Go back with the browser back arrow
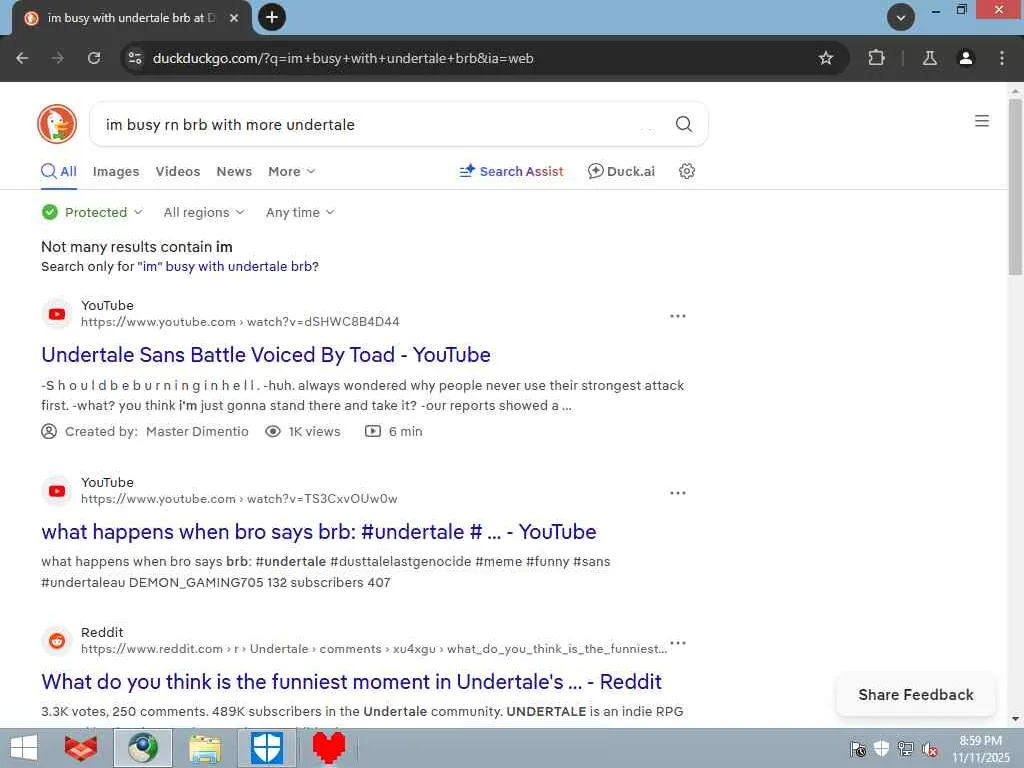Image resolution: width=1024 pixels, height=768 pixels. pos(22,58)
